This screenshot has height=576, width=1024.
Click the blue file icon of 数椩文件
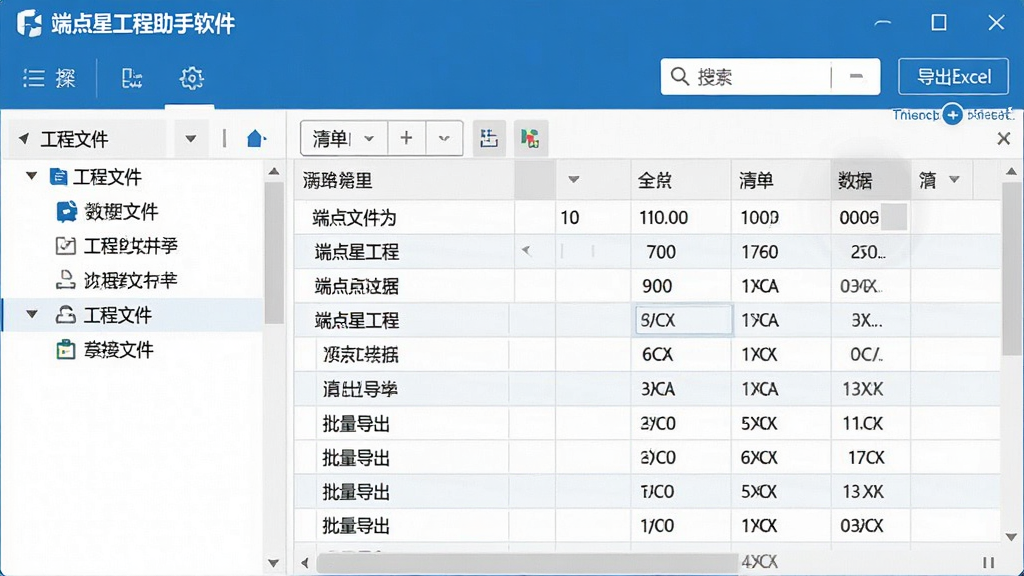pos(66,212)
